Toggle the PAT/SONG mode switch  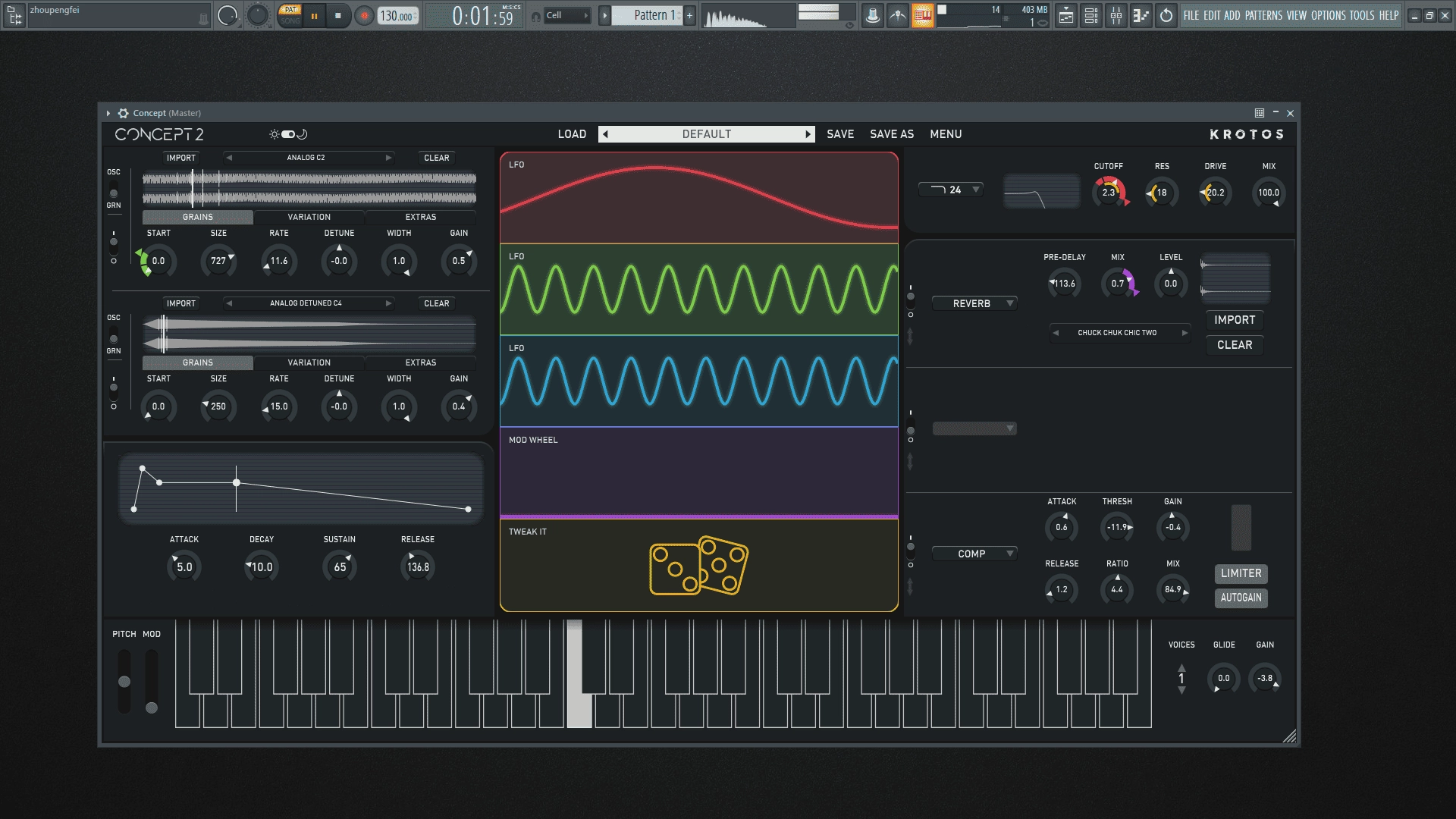(x=290, y=15)
